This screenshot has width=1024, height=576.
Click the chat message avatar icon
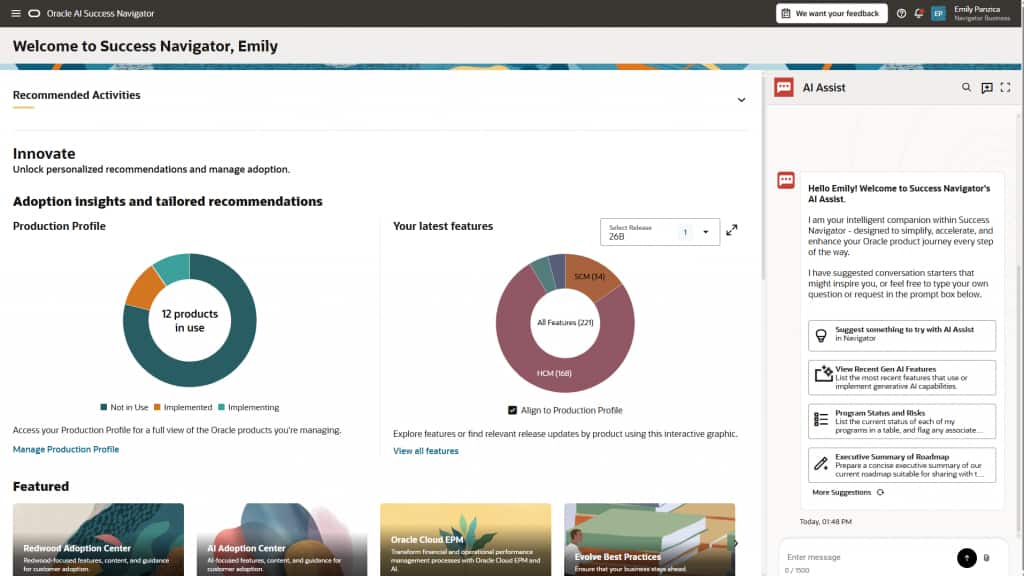(786, 180)
